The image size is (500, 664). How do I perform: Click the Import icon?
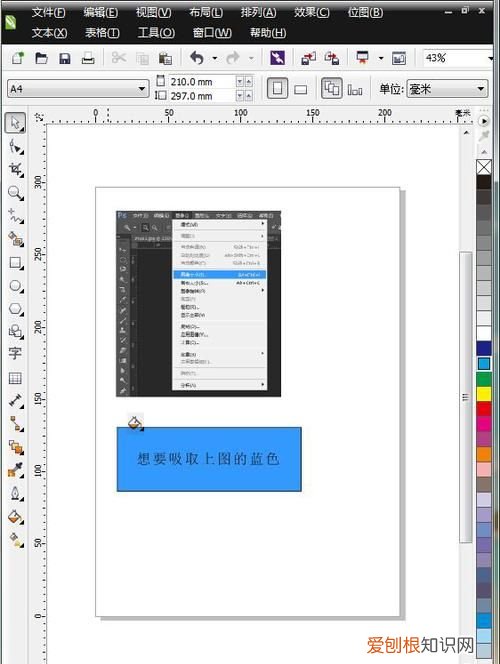point(309,58)
